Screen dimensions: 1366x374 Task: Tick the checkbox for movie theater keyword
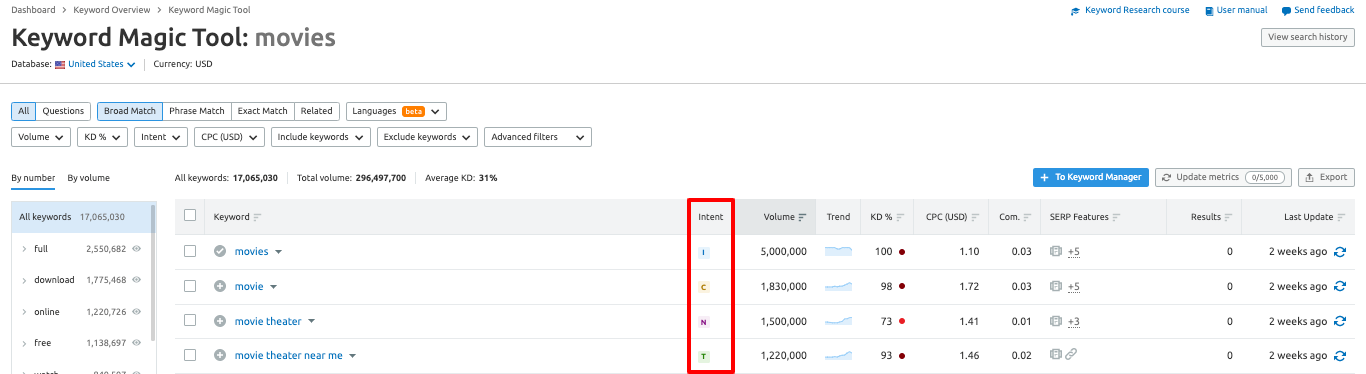[x=190, y=321]
